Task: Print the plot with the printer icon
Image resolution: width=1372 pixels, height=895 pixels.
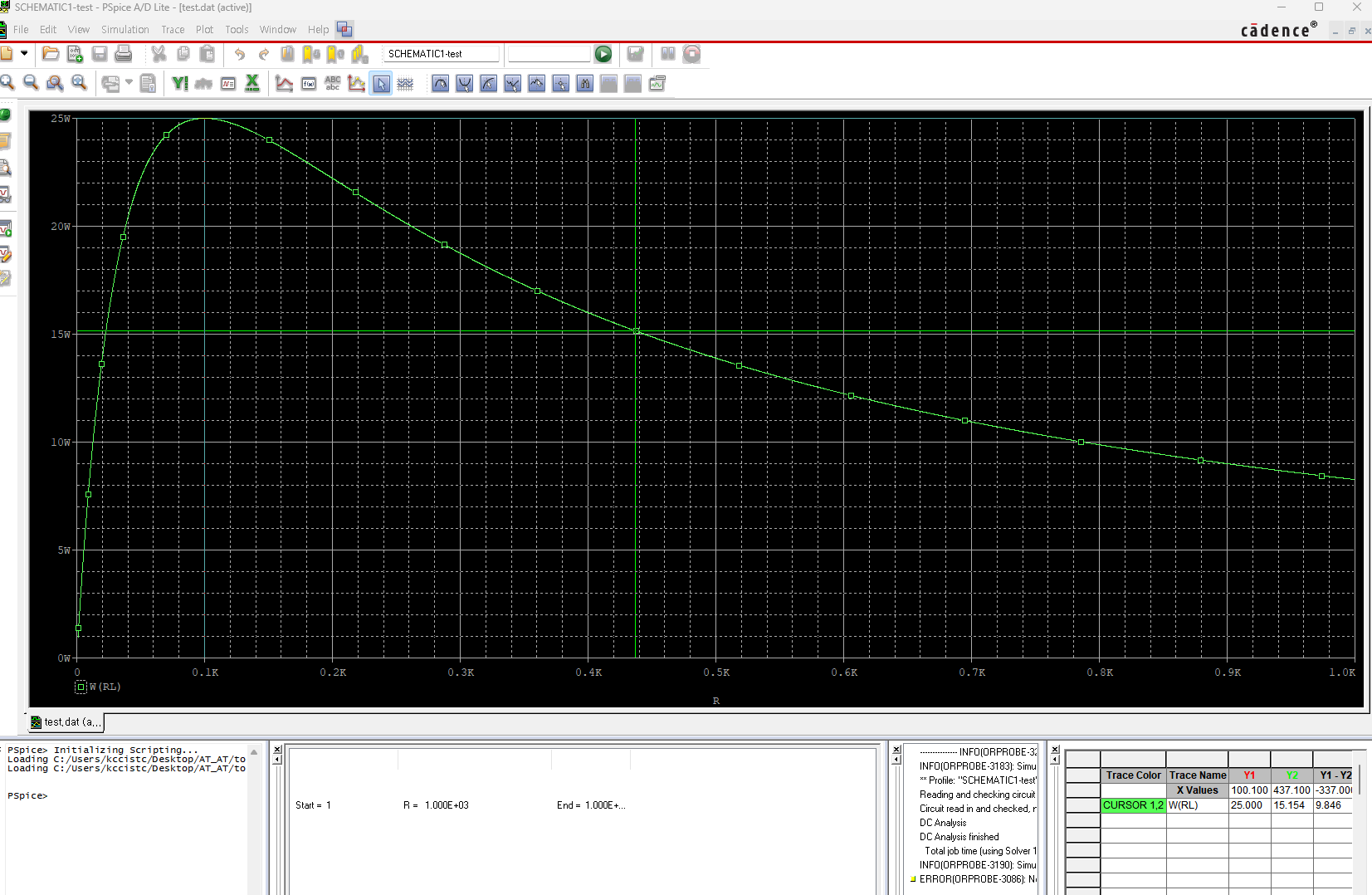Action: [x=124, y=54]
